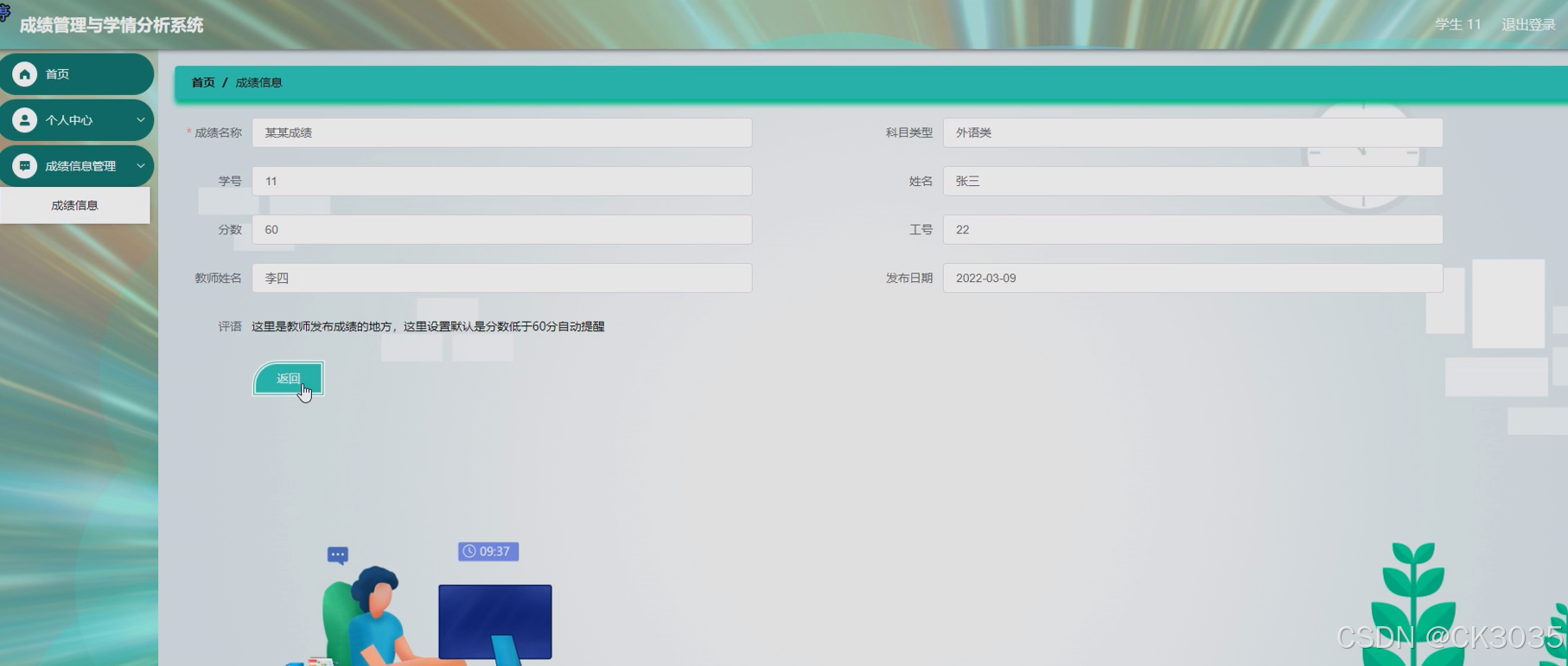The image size is (1568, 666).
Task: Click the 成绩名称 field label
Action: pos(218,133)
